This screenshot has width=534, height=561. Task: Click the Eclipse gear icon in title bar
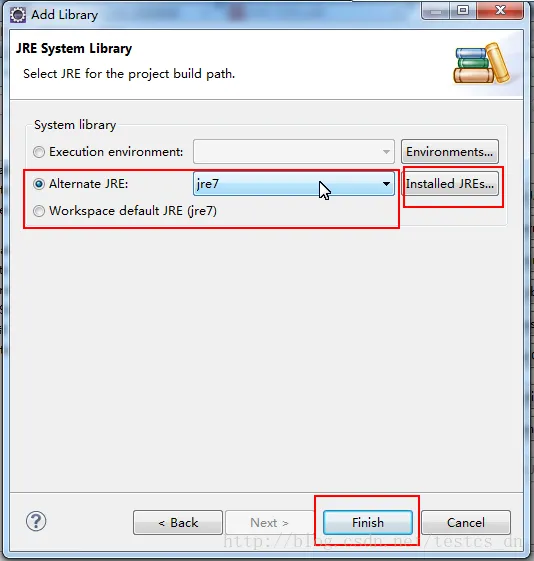click(18, 15)
